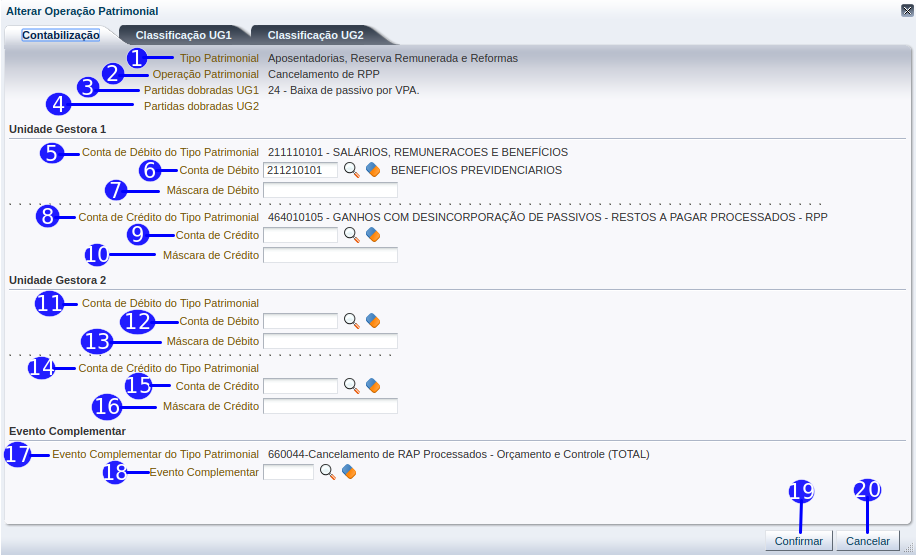Viewport: 916px width, 555px height.
Task: Clear Unidade Gestora 1 Conta de Débito with eraser
Action: (x=373, y=170)
